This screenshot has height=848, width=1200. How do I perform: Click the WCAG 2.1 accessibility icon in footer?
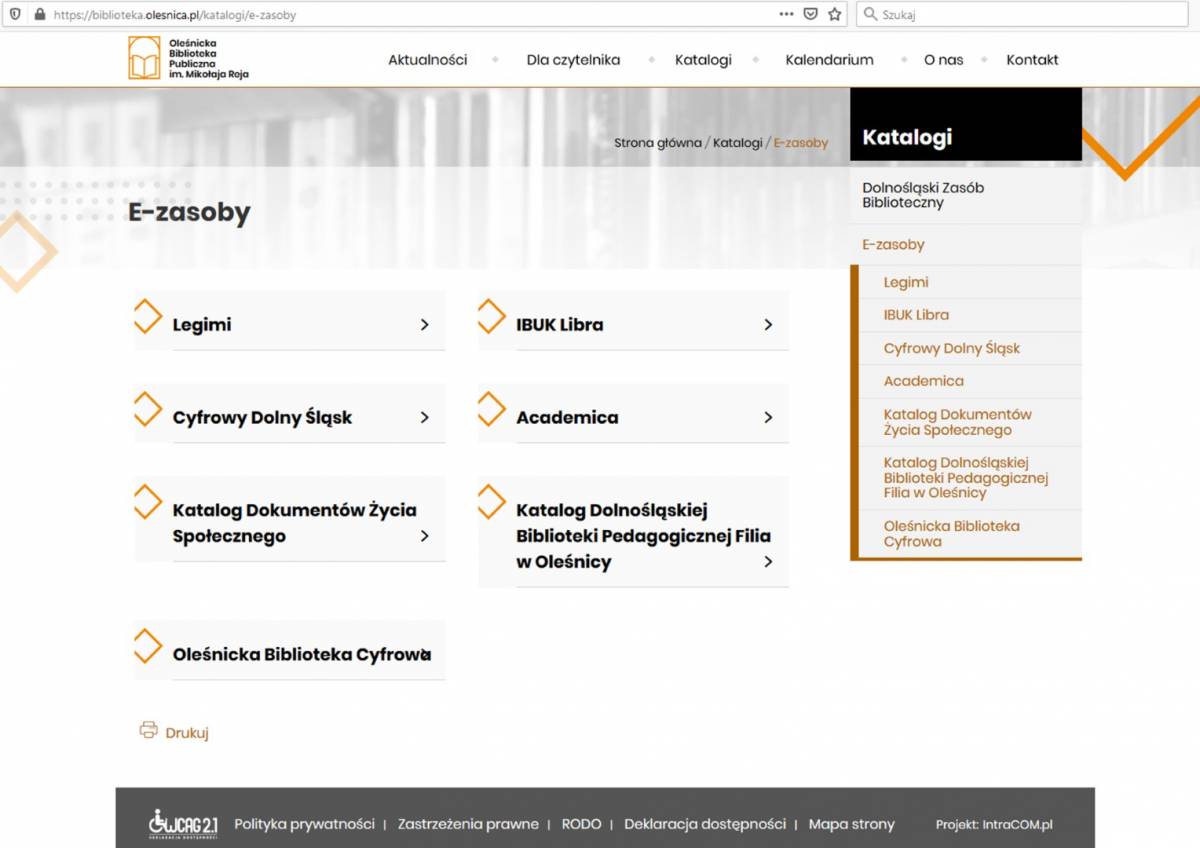(x=183, y=824)
